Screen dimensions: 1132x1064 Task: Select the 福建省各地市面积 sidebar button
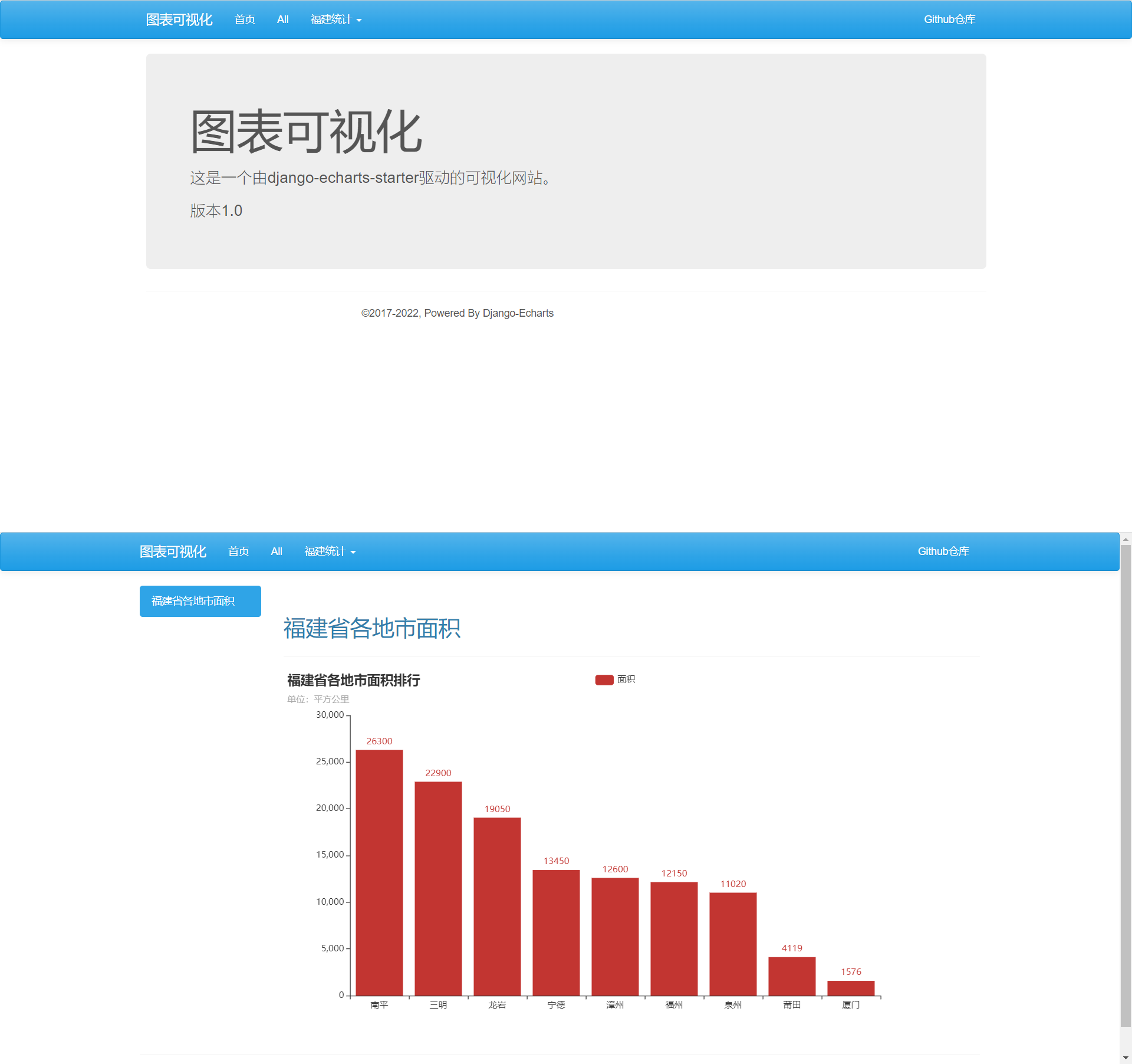(x=200, y=601)
